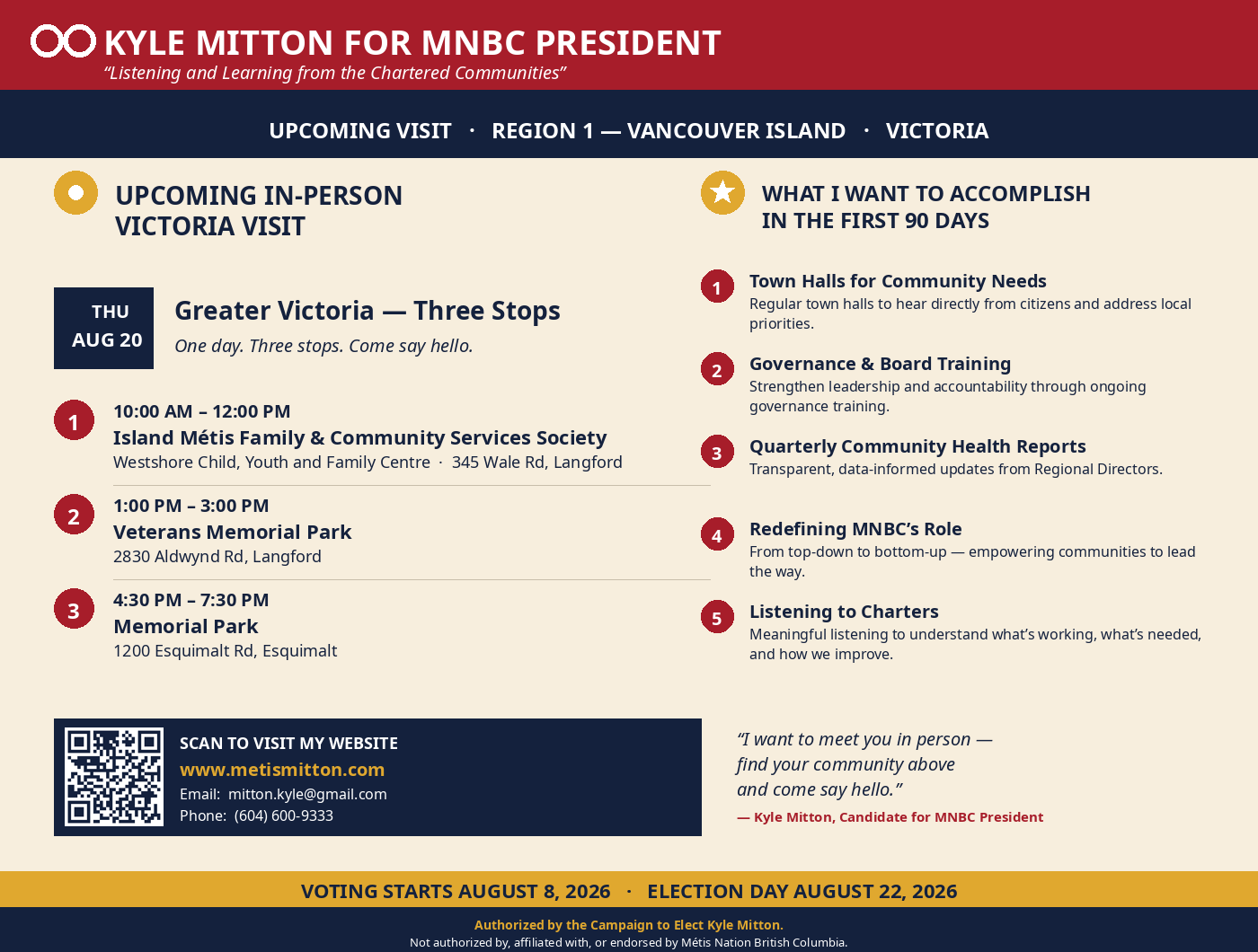Image resolution: width=1258 pixels, height=952 pixels.
Task: Click the THU AUG 20 date box
Action: point(103,328)
